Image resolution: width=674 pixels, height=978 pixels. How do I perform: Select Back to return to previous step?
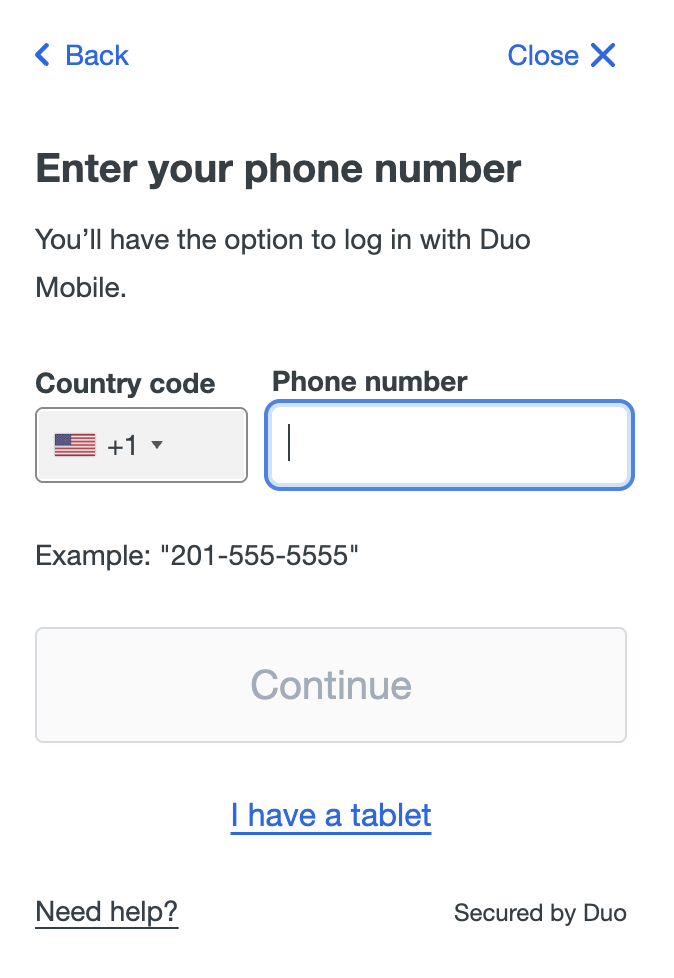pyautogui.click(x=80, y=55)
